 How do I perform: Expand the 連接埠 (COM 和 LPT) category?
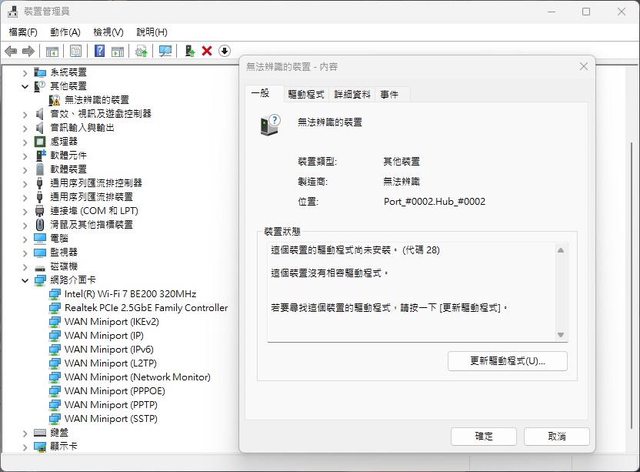click(26, 211)
